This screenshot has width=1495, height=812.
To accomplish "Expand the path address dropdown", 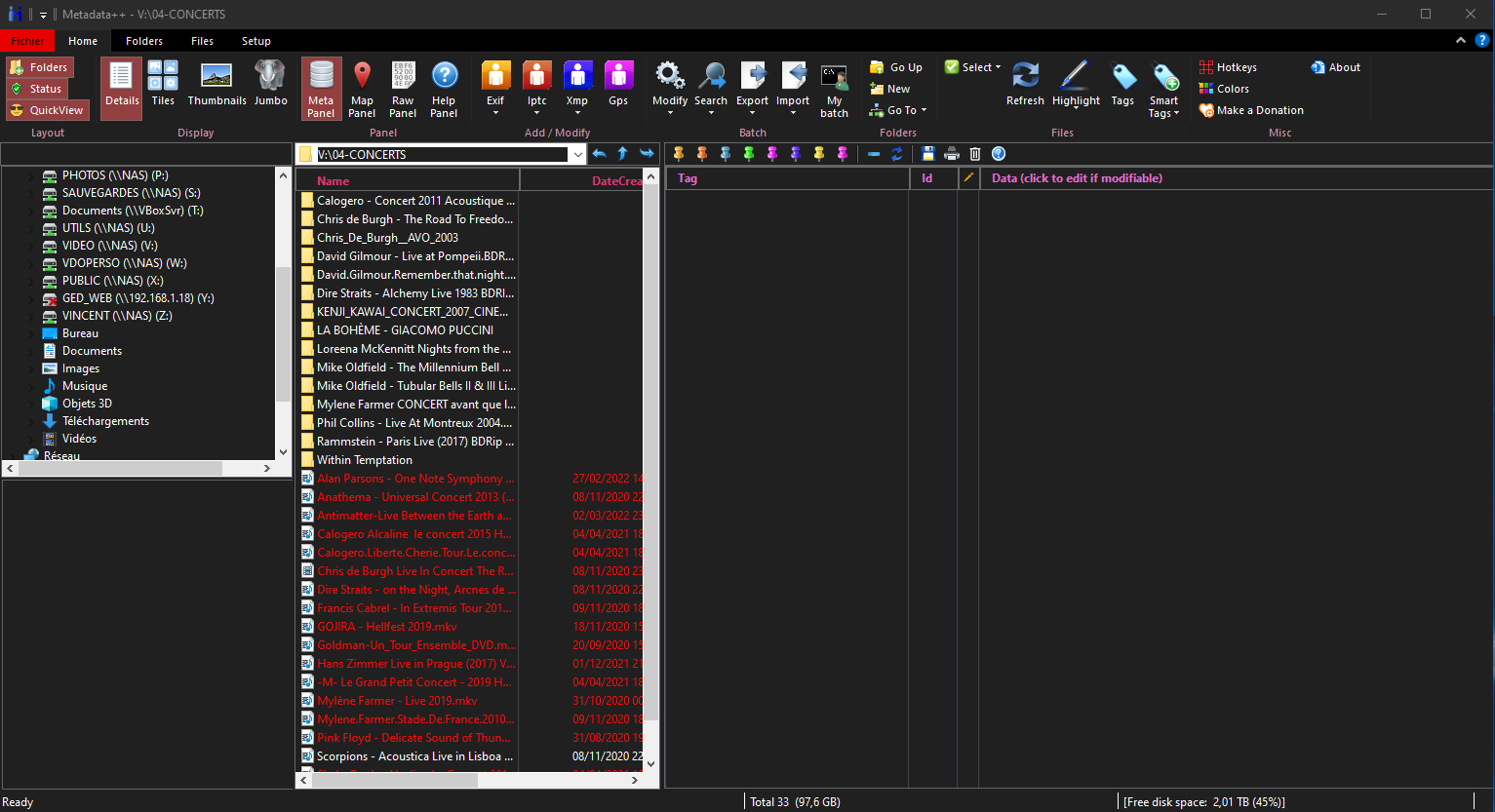I will [578, 154].
